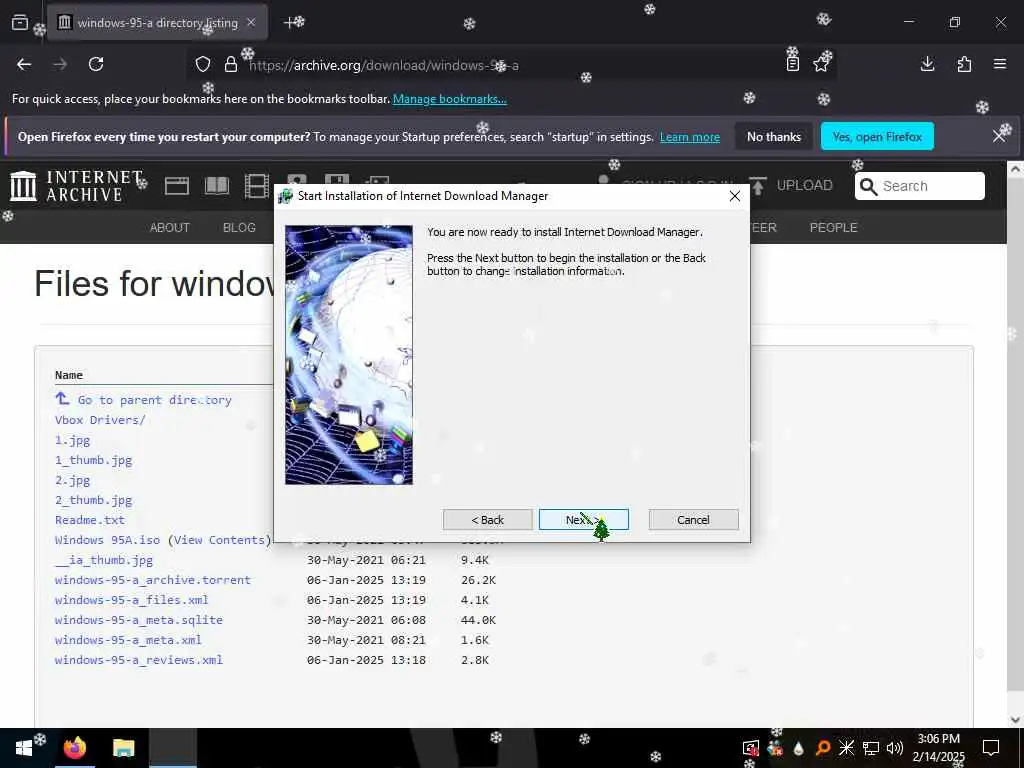
Task: Open the PEOPLE menu item
Action: [833, 227]
